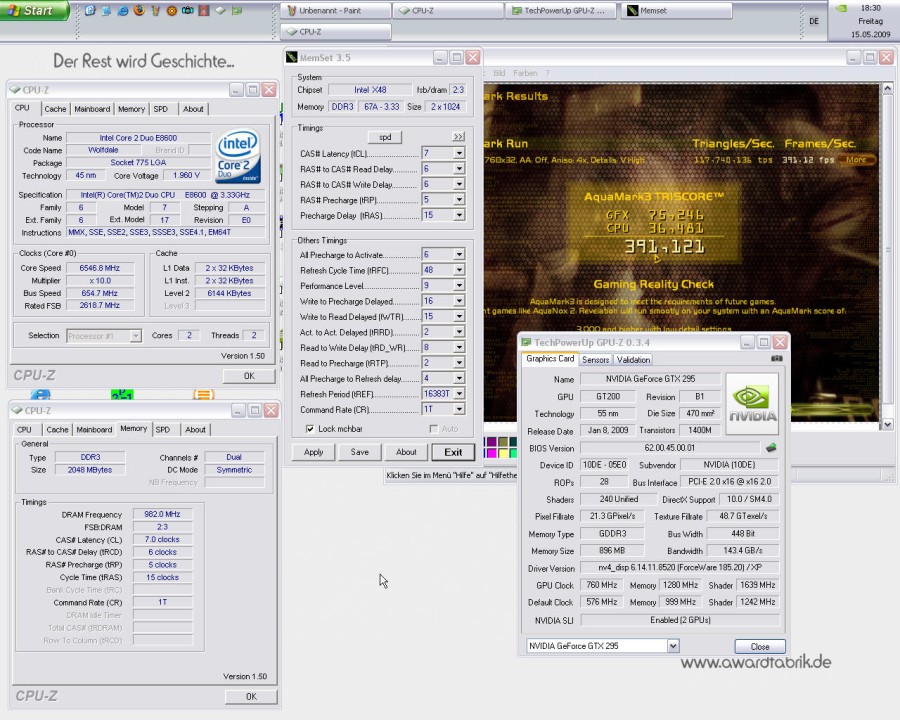Click the CPU-Z chip icon in quick launch
The width and height of the screenshot is (900, 720).
pos(220,10)
